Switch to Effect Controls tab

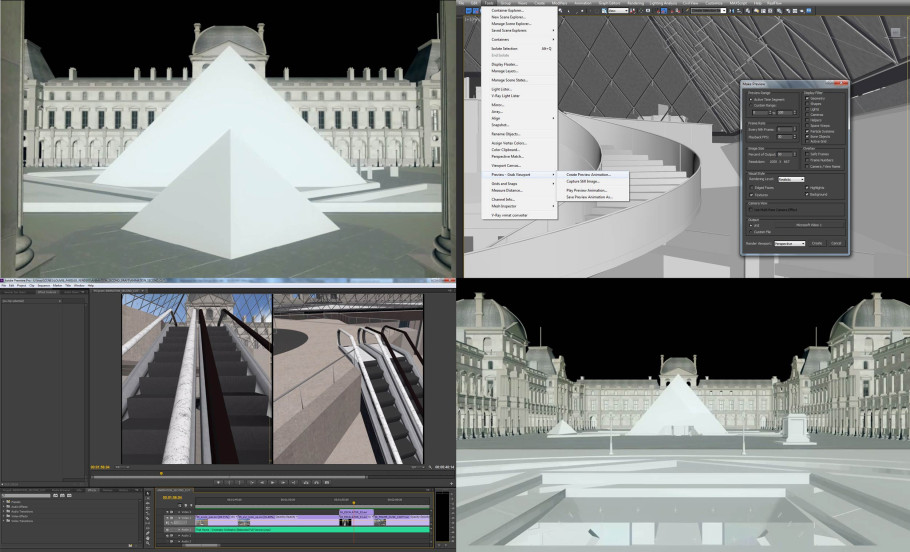tap(46, 292)
